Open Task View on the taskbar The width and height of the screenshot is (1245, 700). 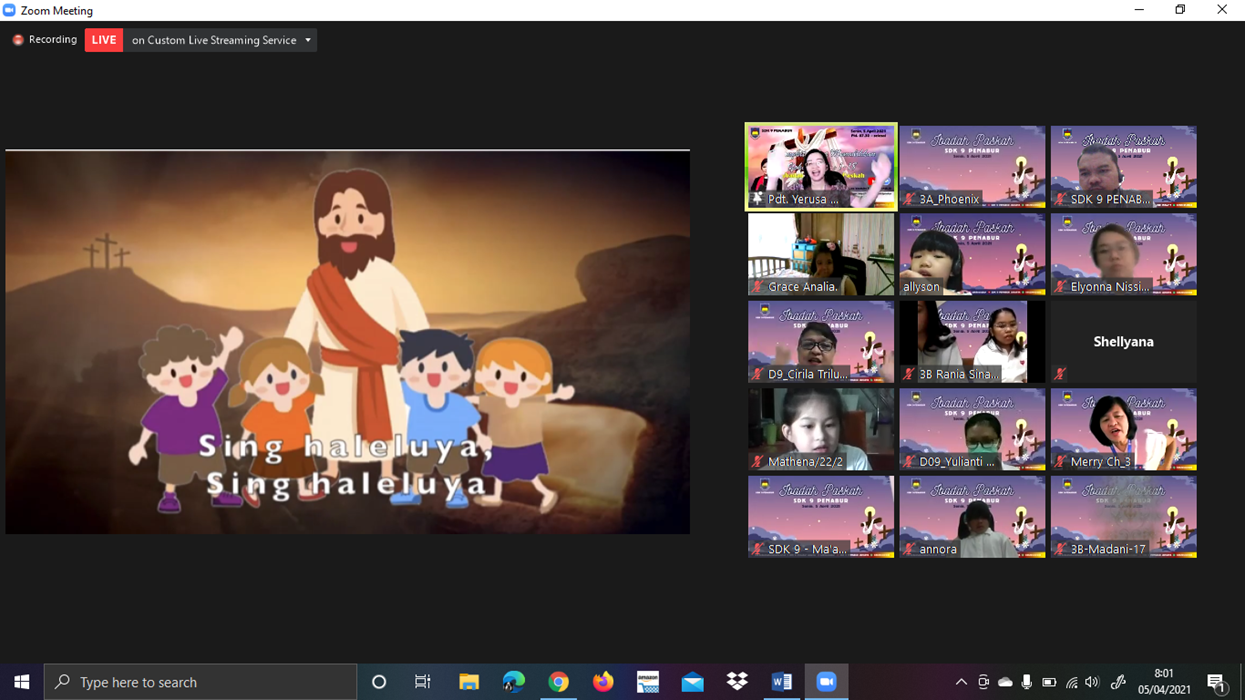click(423, 682)
